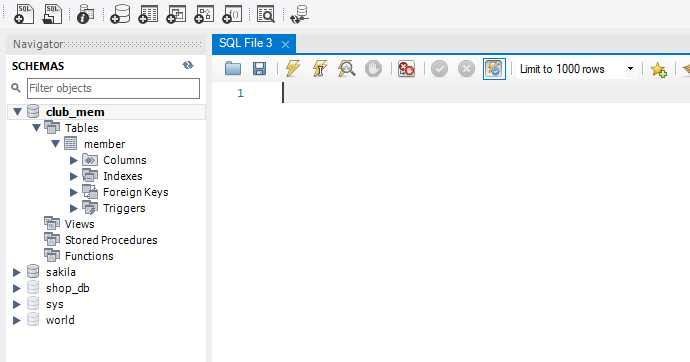Image resolution: width=690 pixels, height=362 pixels.
Task: Save script with floppy disk icon
Action: [x=259, y=69]
